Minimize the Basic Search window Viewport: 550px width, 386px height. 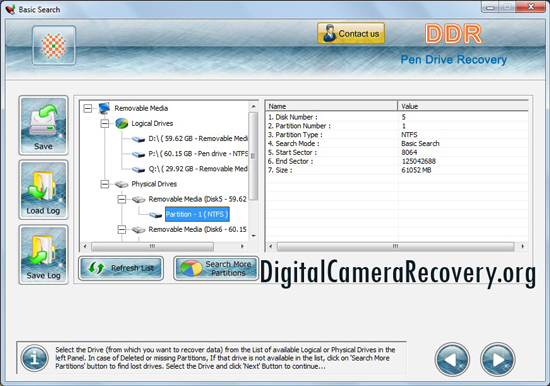pos(490,7)
